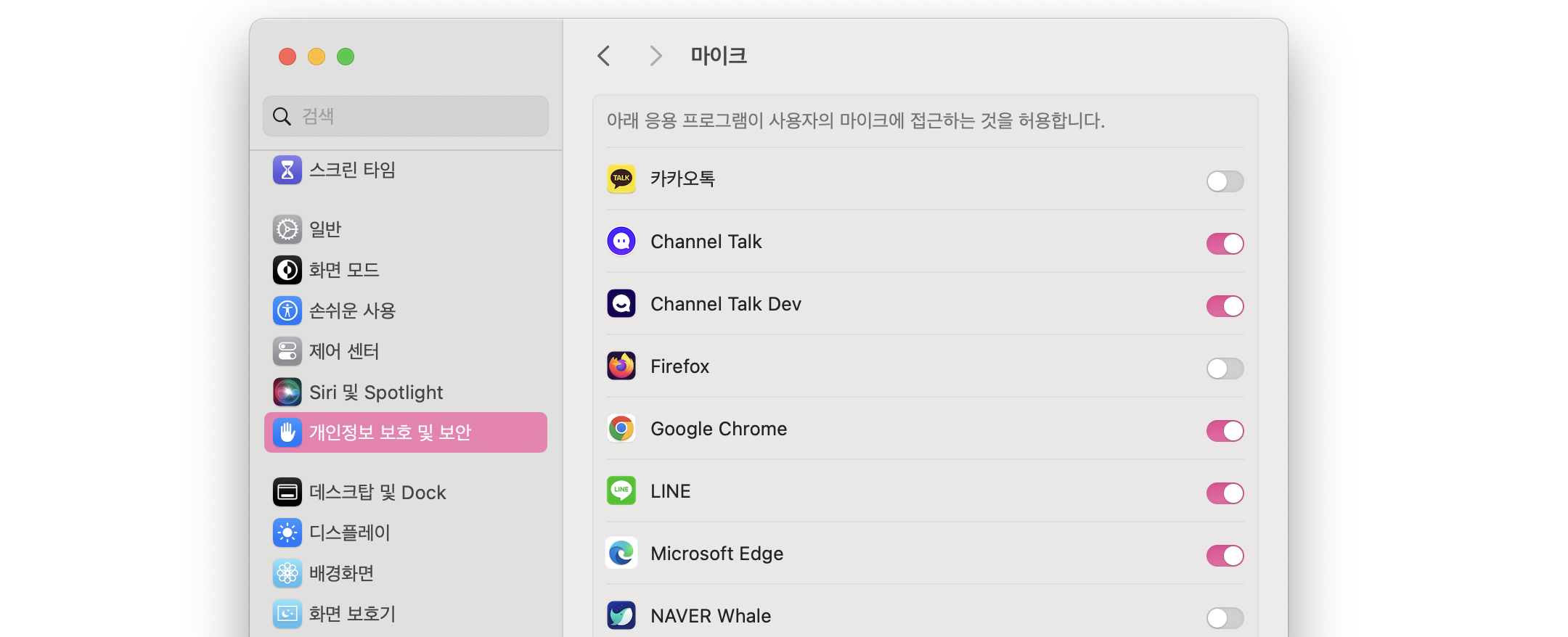1568x637 pixels.
Task: Click the magnifier icon in search field
Action: (x=282, y=116)
